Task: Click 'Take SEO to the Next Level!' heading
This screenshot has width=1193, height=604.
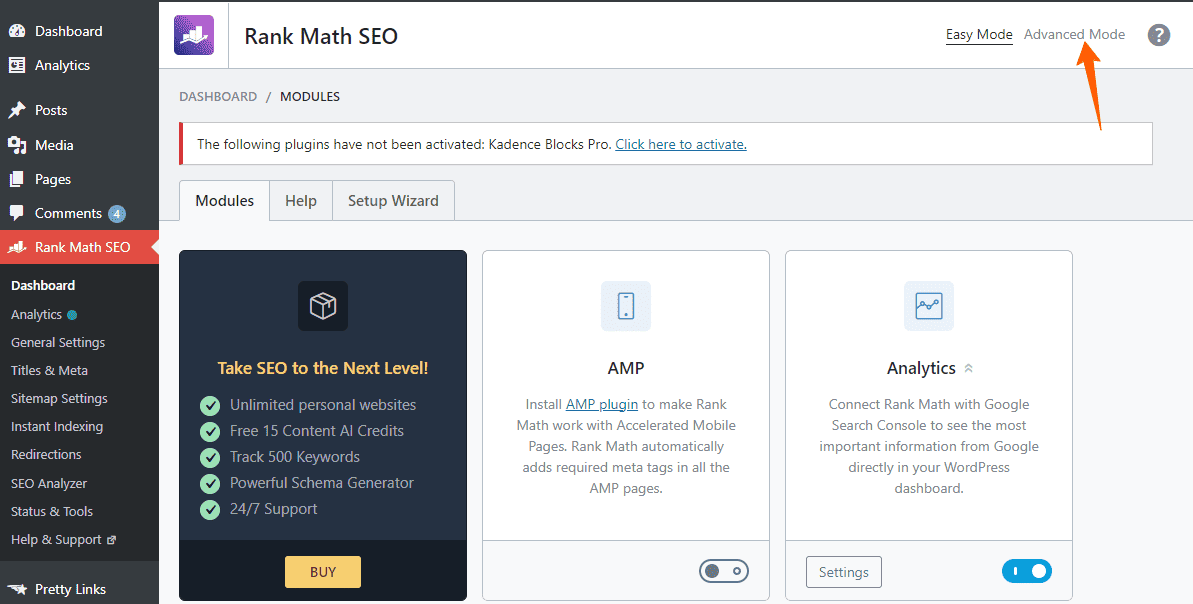Action: (323, 368)
